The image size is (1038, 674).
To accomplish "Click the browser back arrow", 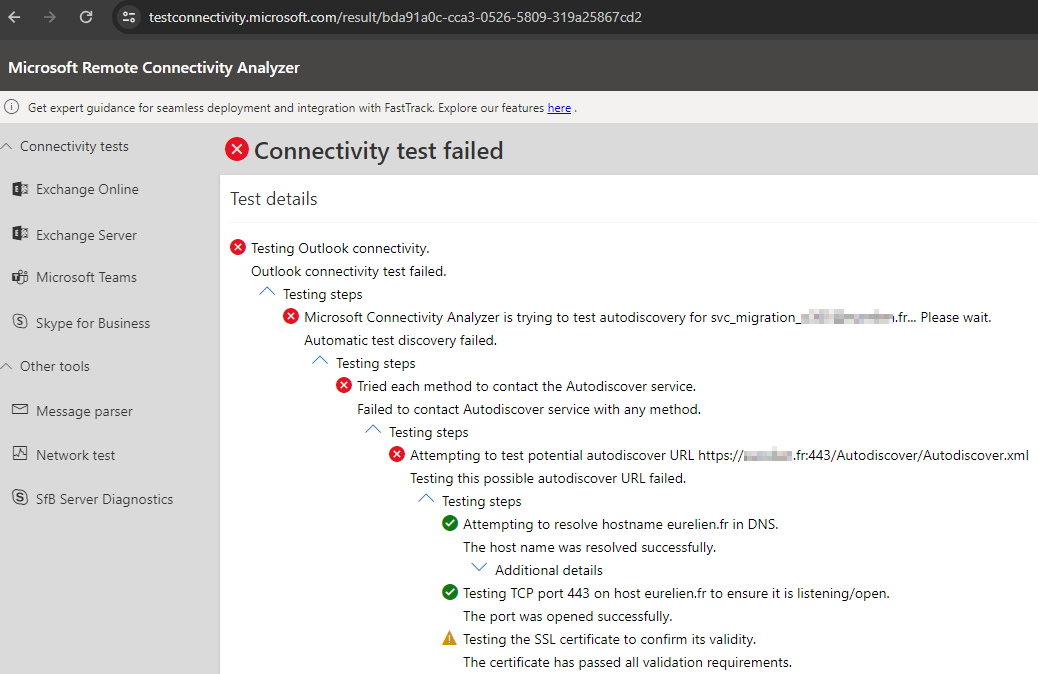I will click(x=14, y=17).
